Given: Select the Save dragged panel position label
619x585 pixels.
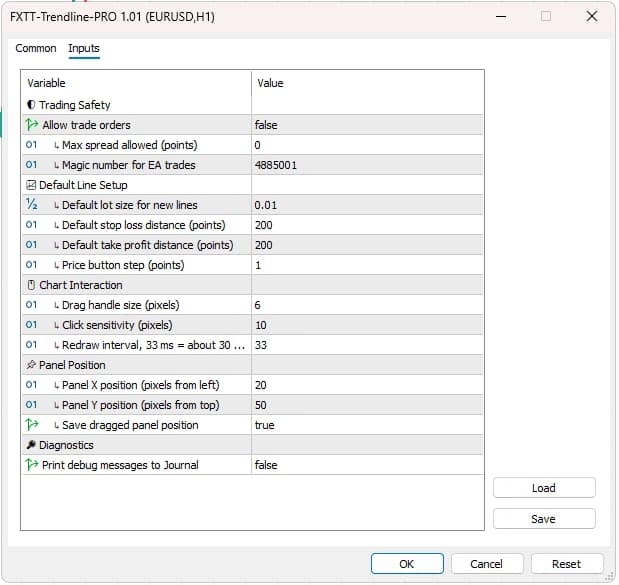Looking at the screenshot, I should 130,425.
